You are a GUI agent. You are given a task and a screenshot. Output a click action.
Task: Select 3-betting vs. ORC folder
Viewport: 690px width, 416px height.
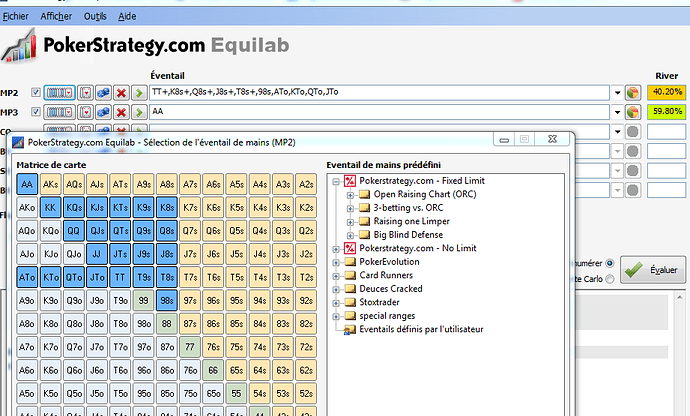[x=408, y=208]
